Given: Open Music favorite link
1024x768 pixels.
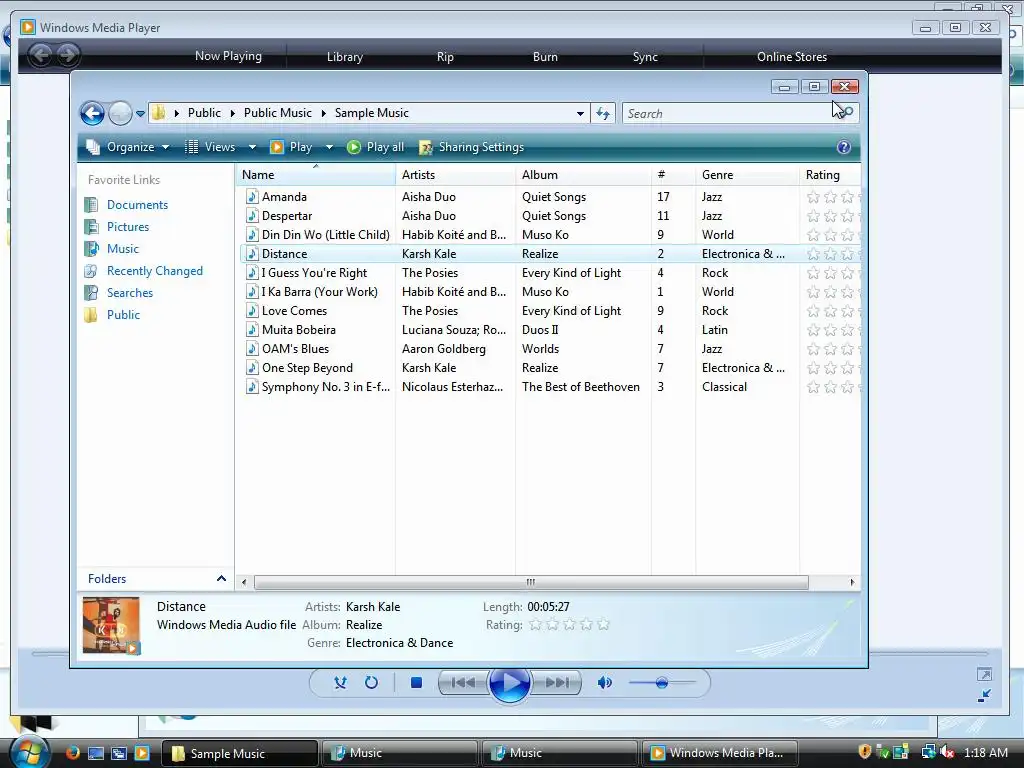Looking at the screenshot, I should pyautogui.click(x=123, y=249).
